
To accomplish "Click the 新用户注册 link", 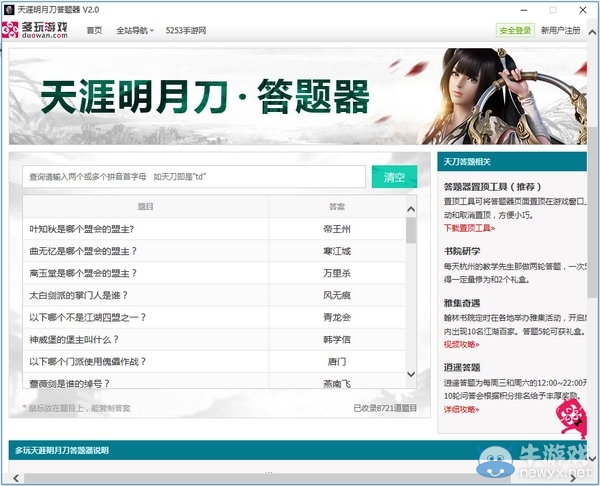I will click(x=560, y=30).
